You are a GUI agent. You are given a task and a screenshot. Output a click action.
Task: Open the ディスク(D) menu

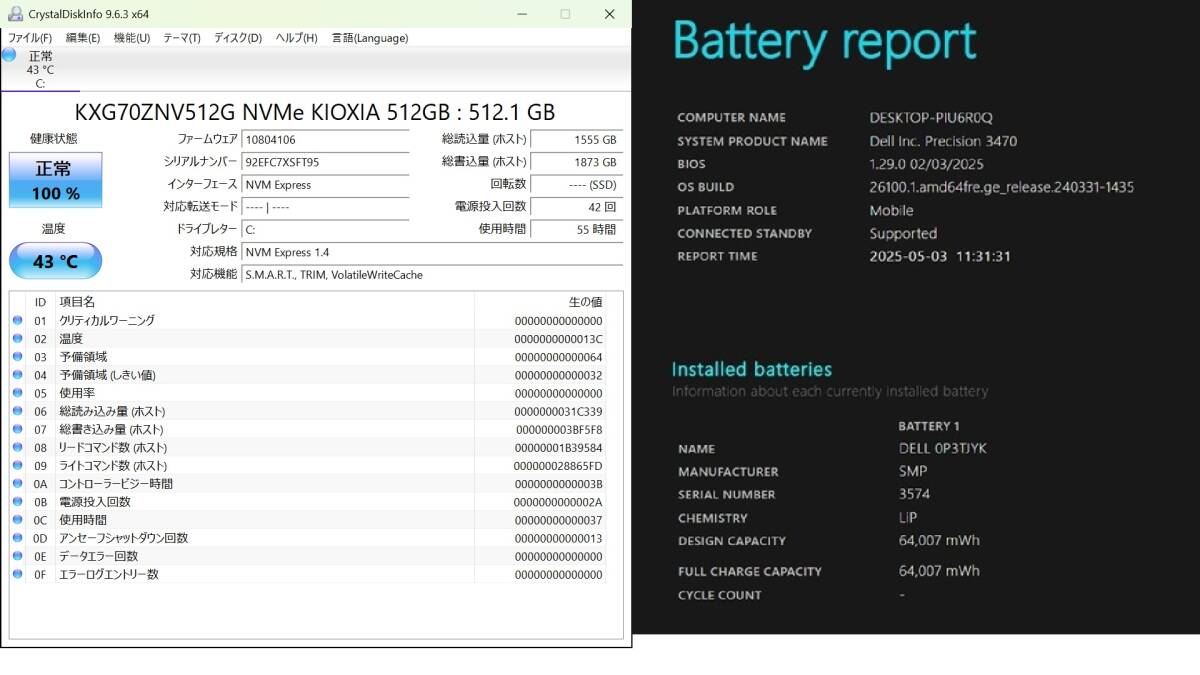pos(238,38)
